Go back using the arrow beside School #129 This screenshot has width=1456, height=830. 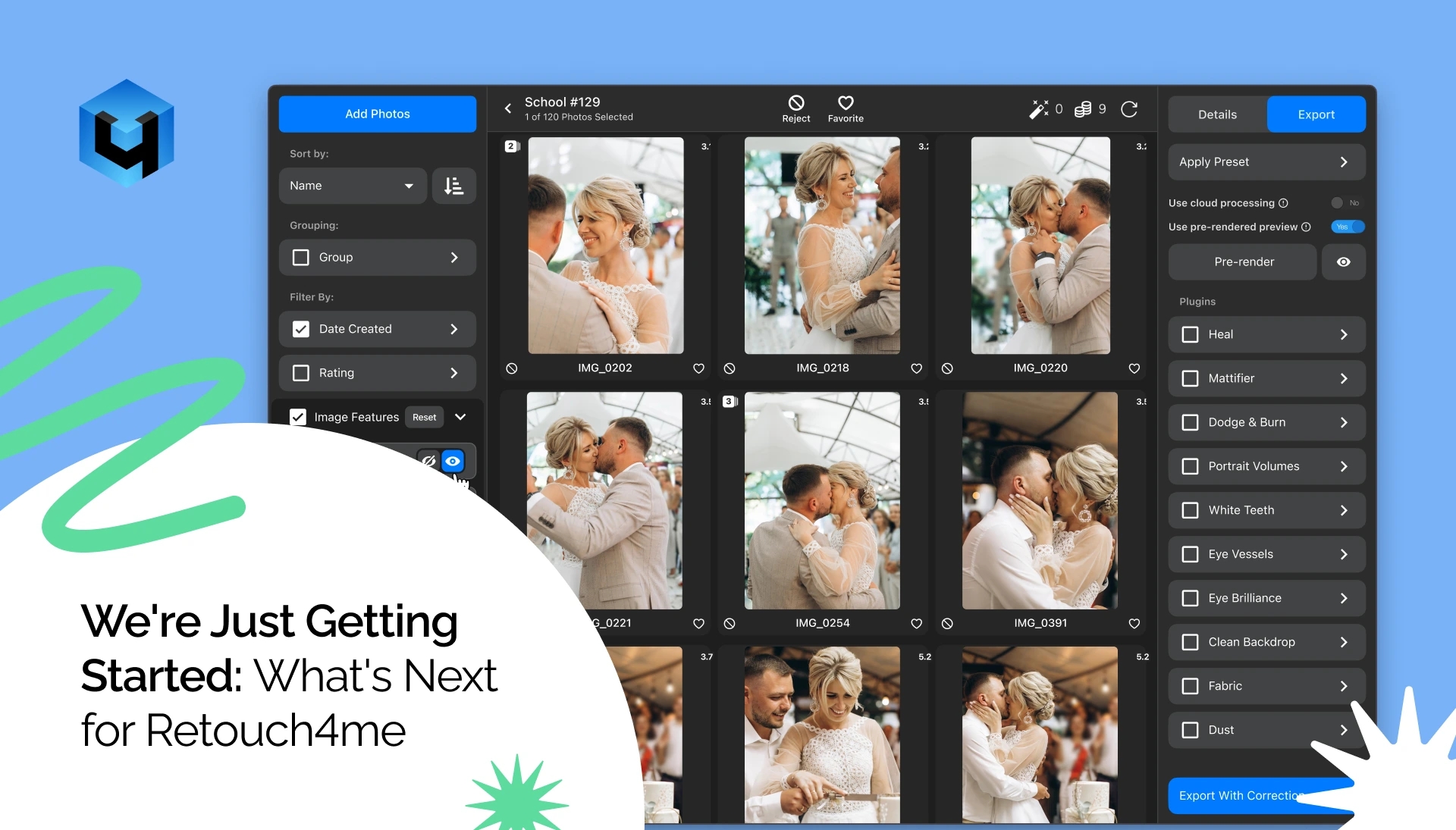(508, 108)
